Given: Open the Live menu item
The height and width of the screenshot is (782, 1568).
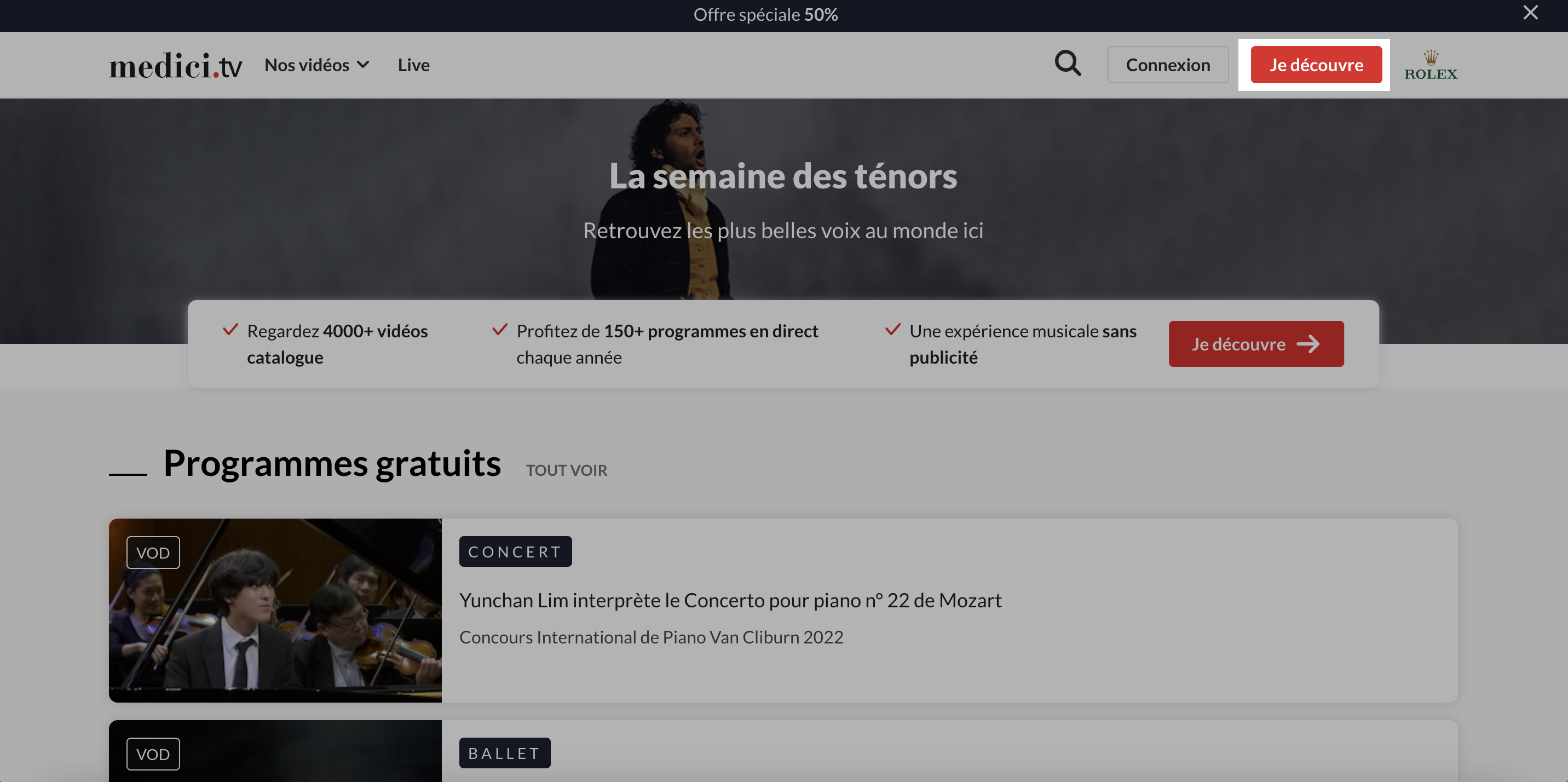Looking at the screenshot, I should [x=414, y=65].
